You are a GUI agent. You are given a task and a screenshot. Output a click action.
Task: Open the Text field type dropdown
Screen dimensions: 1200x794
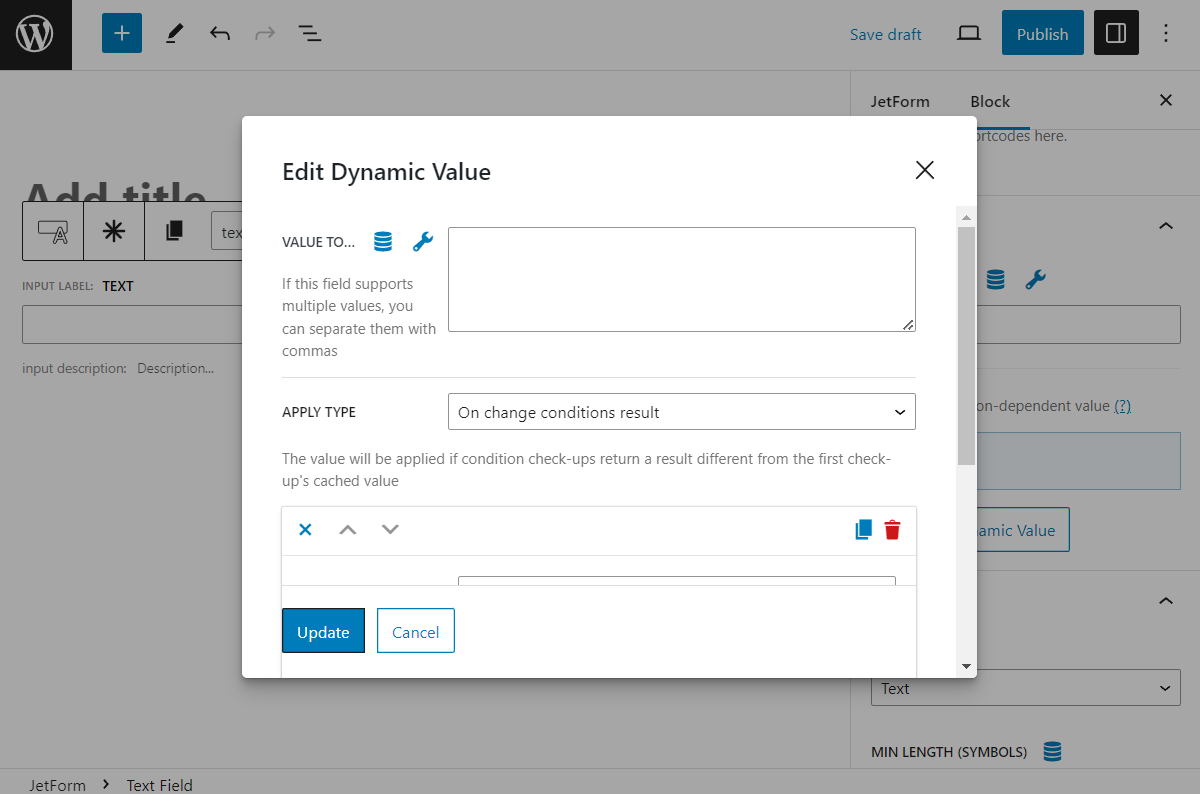pyautogui.click(x=1025, y=688)
